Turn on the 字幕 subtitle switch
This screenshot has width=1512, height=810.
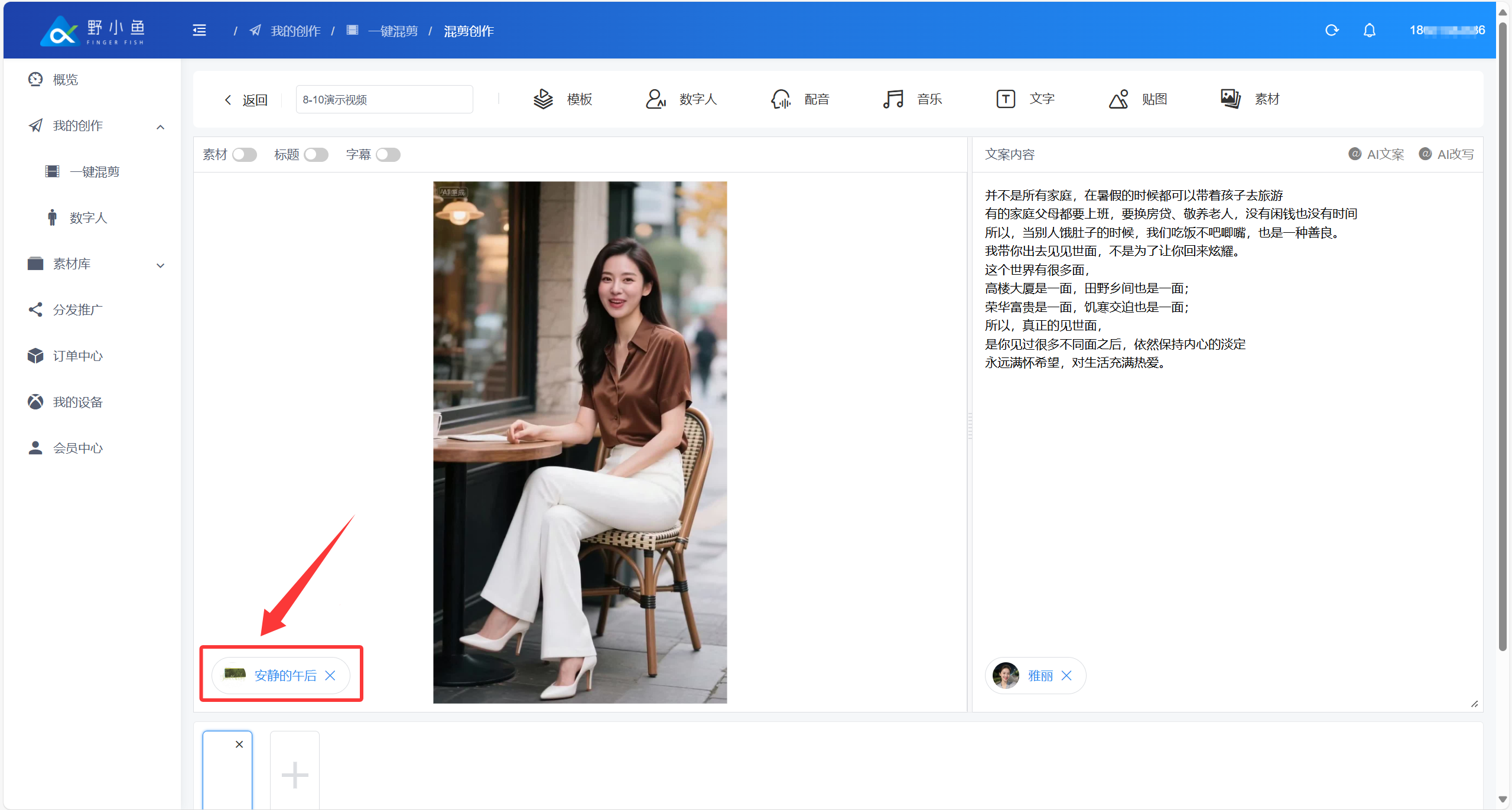tap(388, 155)
